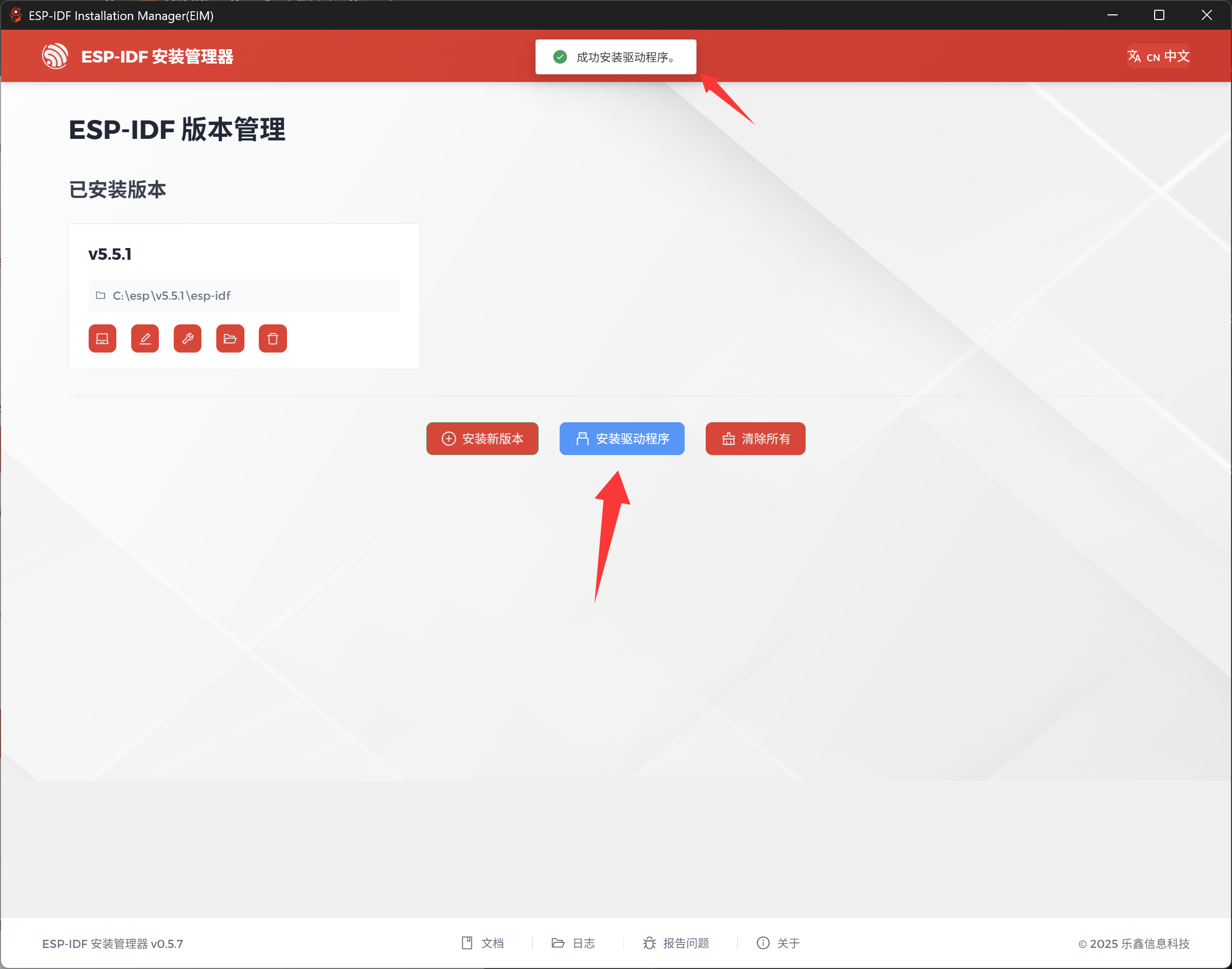
Task: Click the ESP-IDF 安装管理器 header title
Action: tap(157, 56)
